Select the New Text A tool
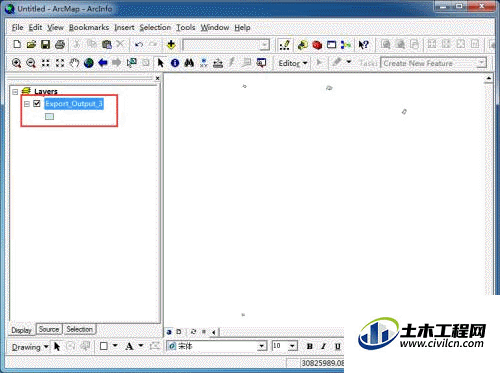Viewport: 500px width, 373px height. (x=129, y=346)
